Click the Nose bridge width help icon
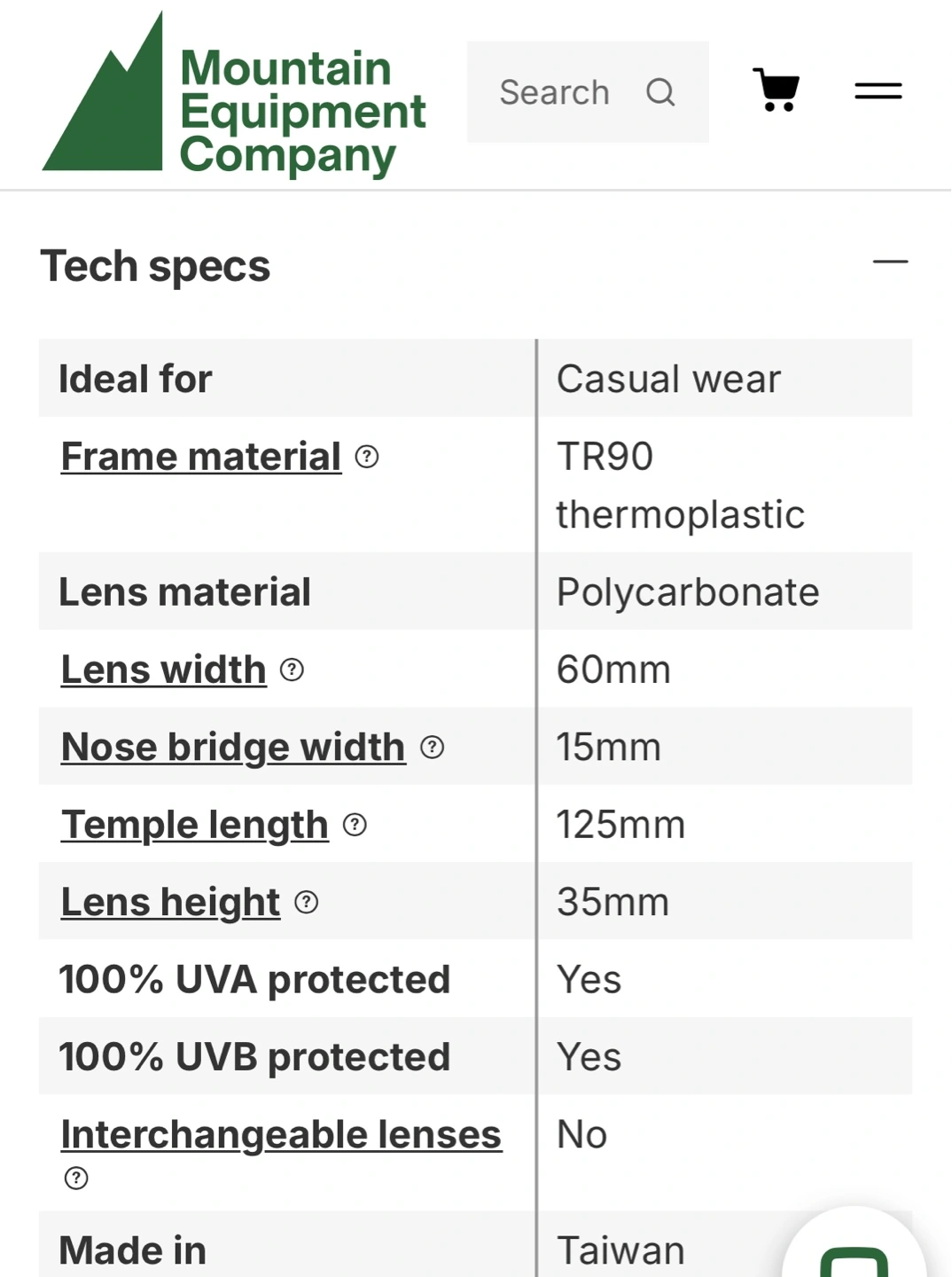 [x=432, y=748]
